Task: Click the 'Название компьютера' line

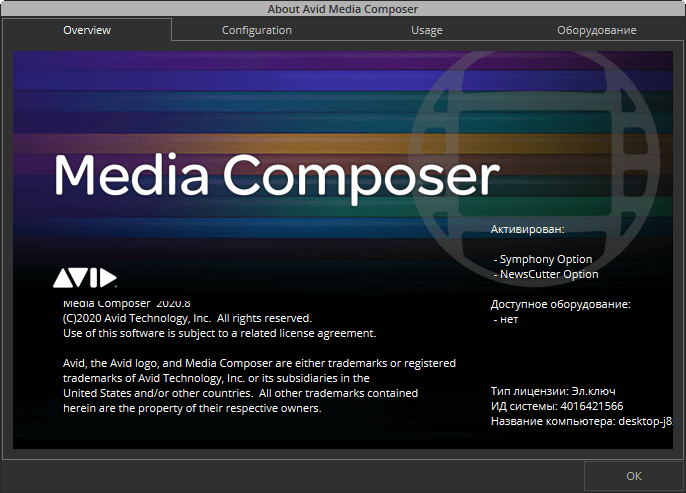Action: pyautogui.click(x=581, y=421)
